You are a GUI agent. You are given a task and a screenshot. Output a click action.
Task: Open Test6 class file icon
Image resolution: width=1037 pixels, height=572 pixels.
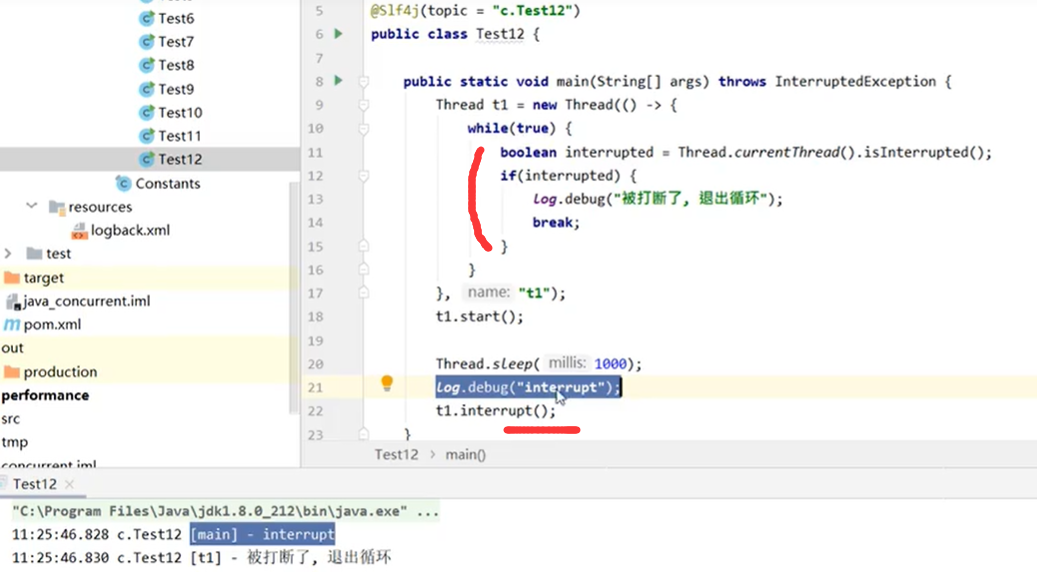click(146, 19)
